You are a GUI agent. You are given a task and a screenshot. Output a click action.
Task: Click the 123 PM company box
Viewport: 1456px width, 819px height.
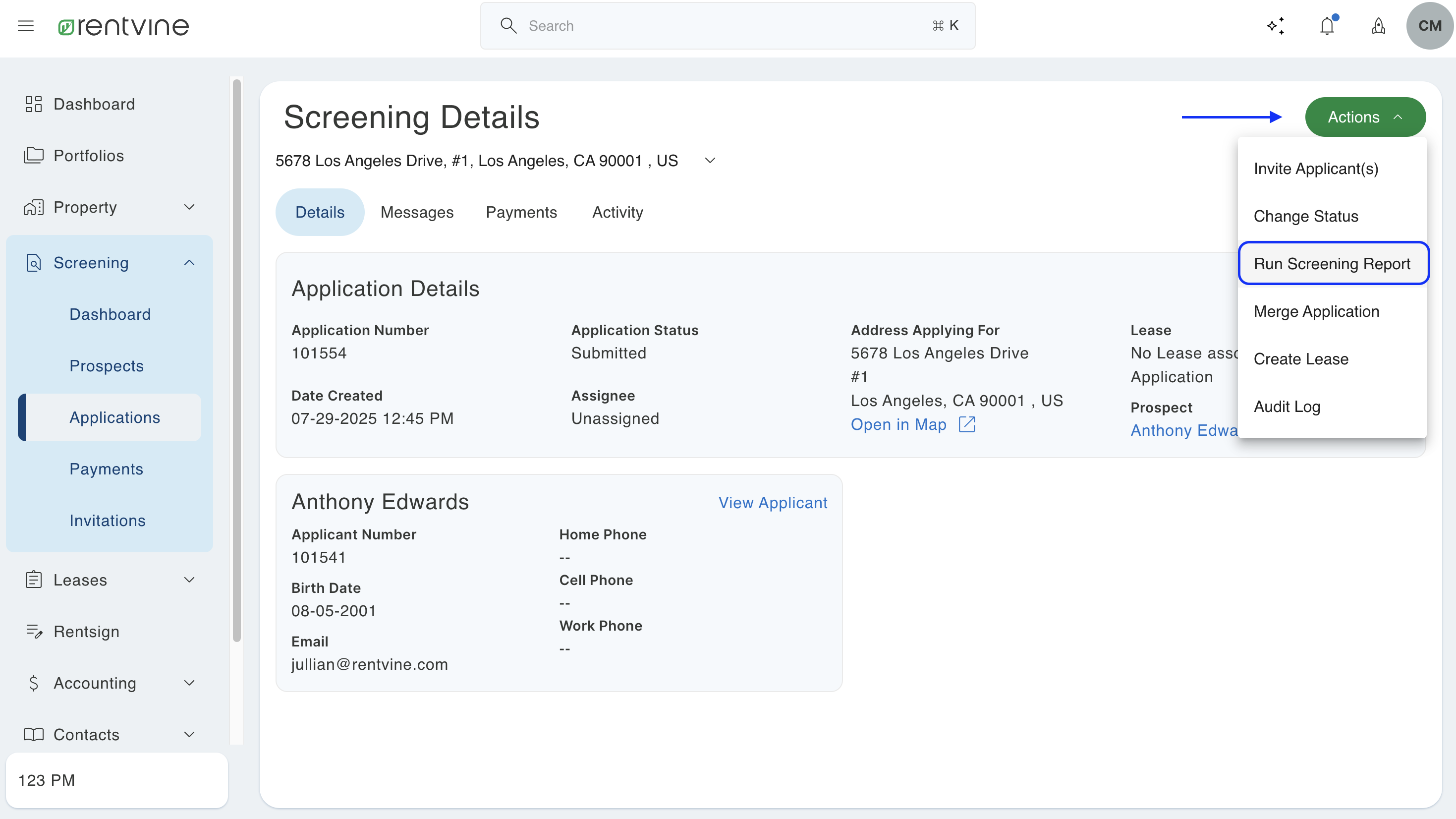pyautogui.click(x=117, y=780)
